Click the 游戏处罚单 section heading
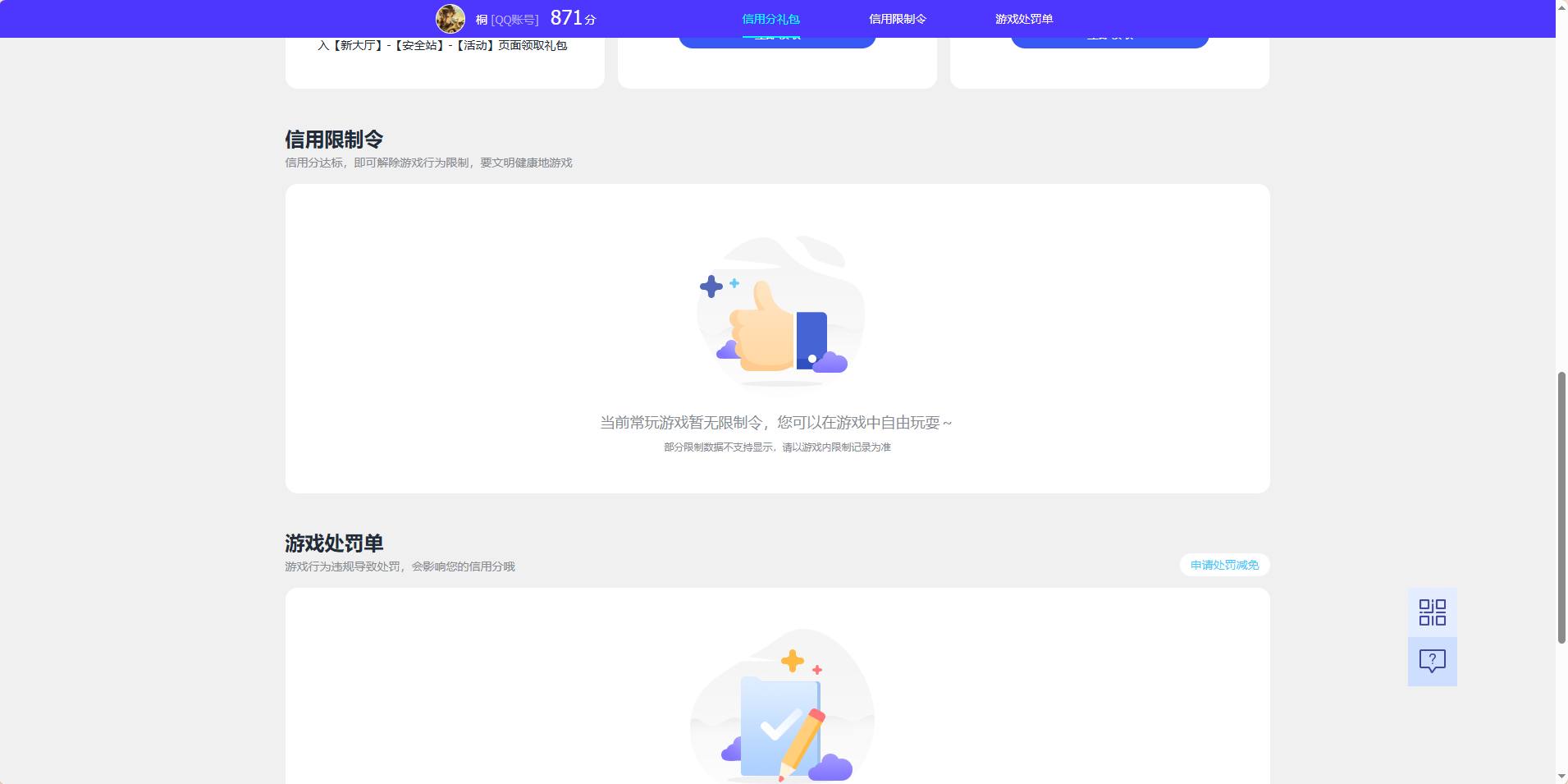 [x=334, y=543]
